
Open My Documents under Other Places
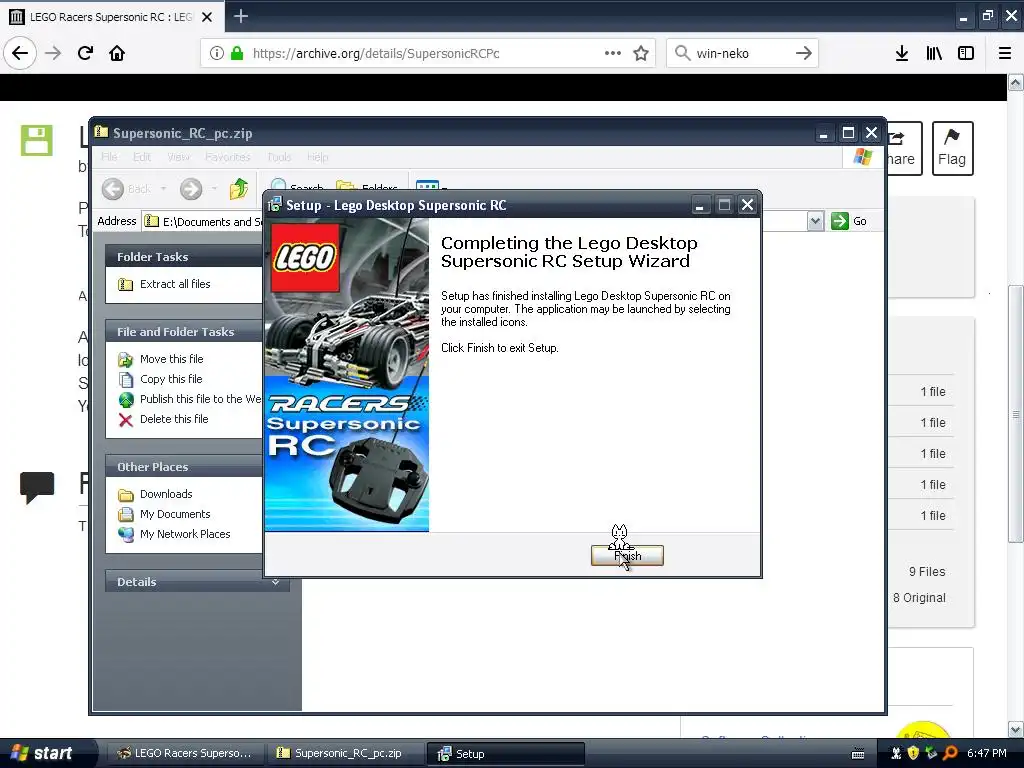[175, 514]
